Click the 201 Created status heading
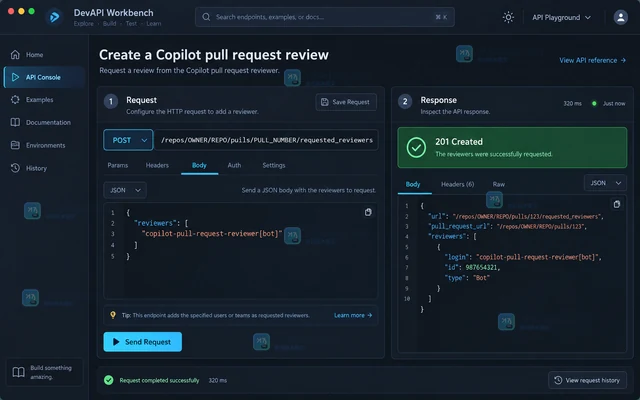 click(459, 142)
